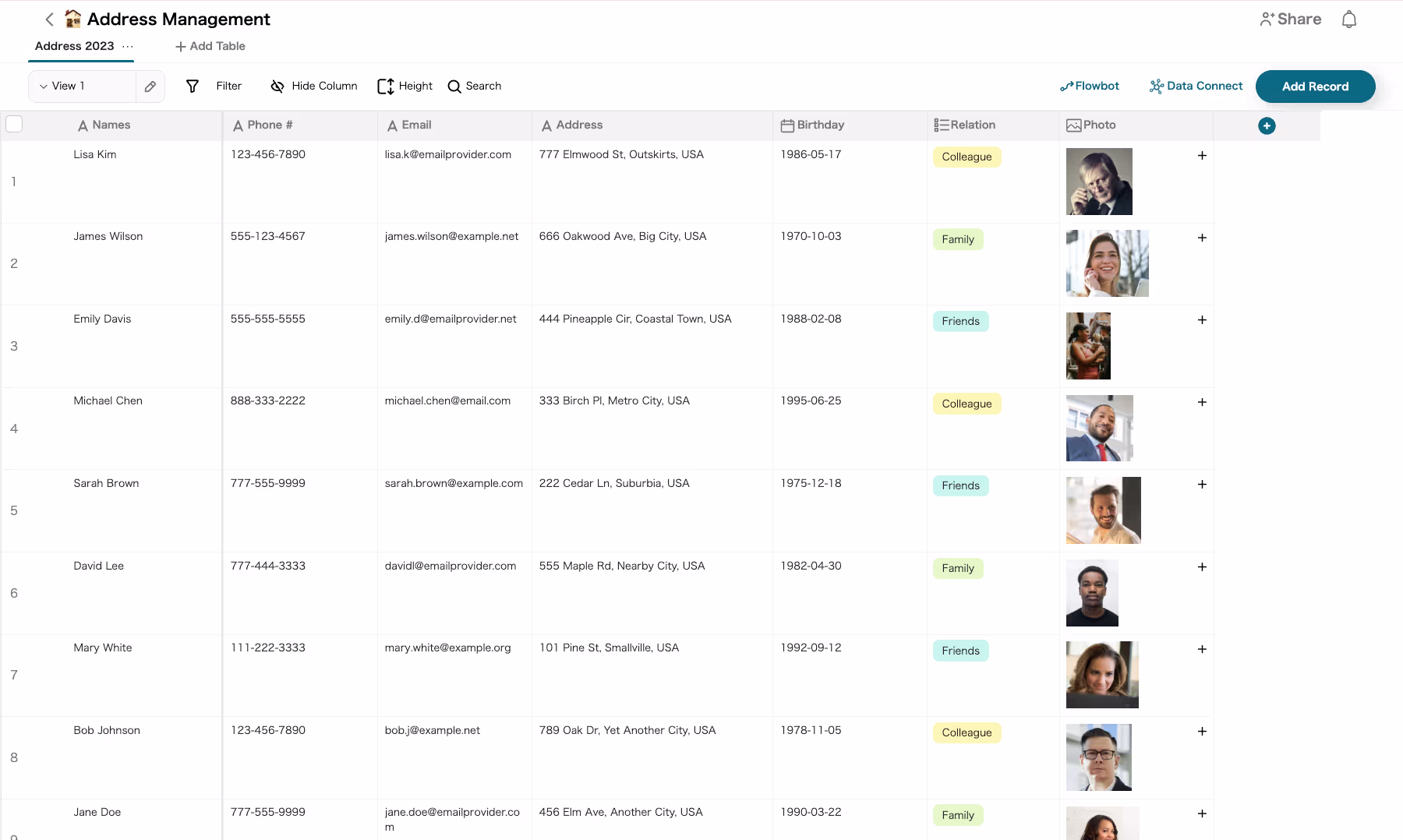Open the Filter funnel icon
The image size is (1403, 840).
pyautogui.click(x=193, y=86)
